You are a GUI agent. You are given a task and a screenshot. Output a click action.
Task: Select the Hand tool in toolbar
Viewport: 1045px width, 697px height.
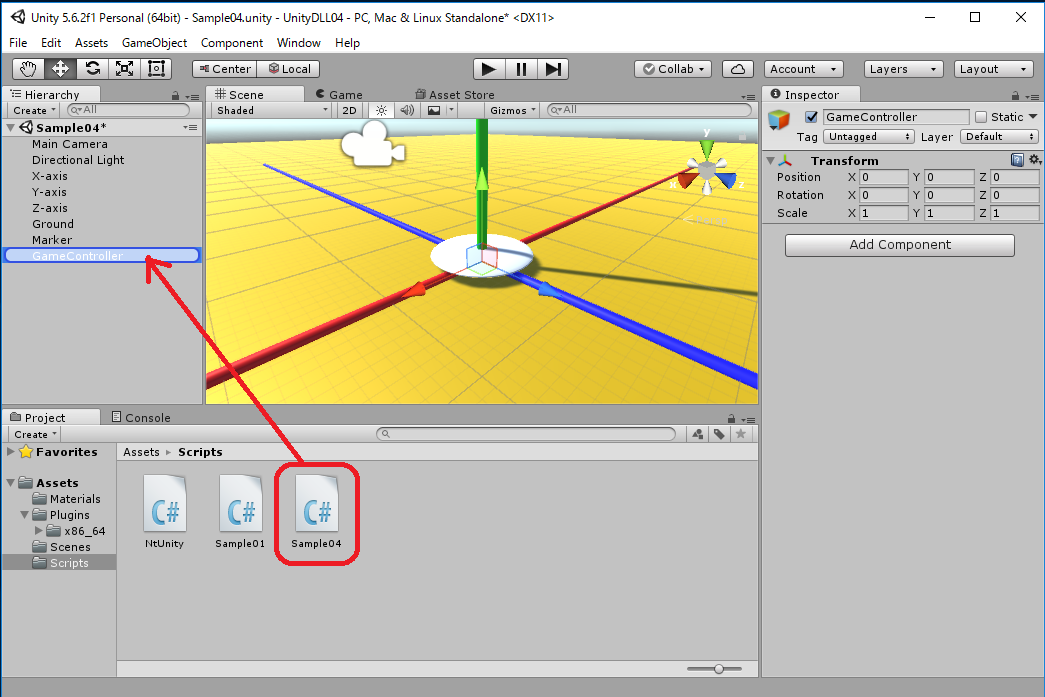pyautogui.click(x=28, y=69)
